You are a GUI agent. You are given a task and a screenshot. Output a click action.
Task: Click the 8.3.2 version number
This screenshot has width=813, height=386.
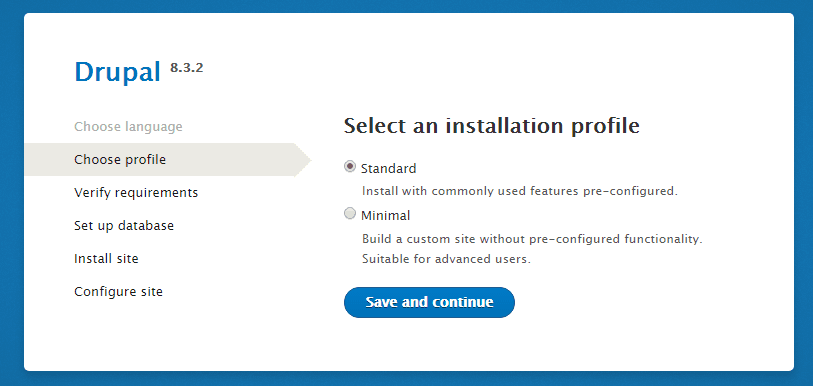point(187,68)
